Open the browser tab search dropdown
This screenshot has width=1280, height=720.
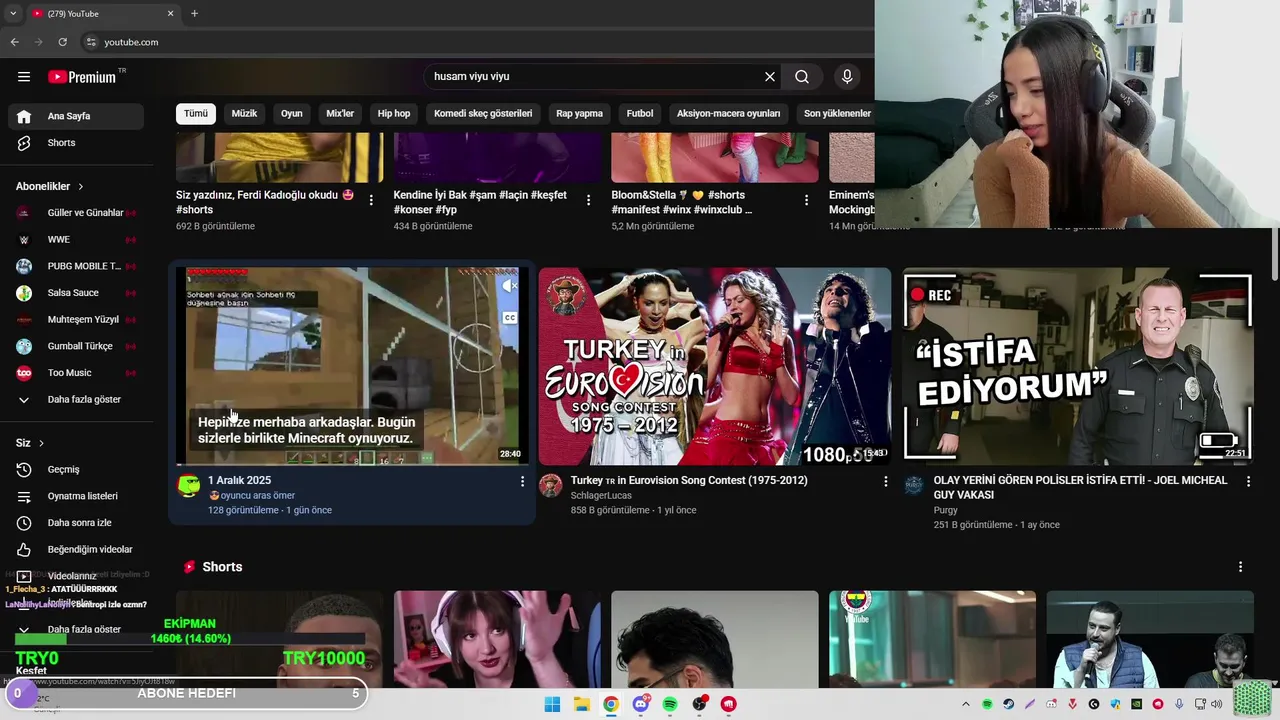tap(13, 14)
